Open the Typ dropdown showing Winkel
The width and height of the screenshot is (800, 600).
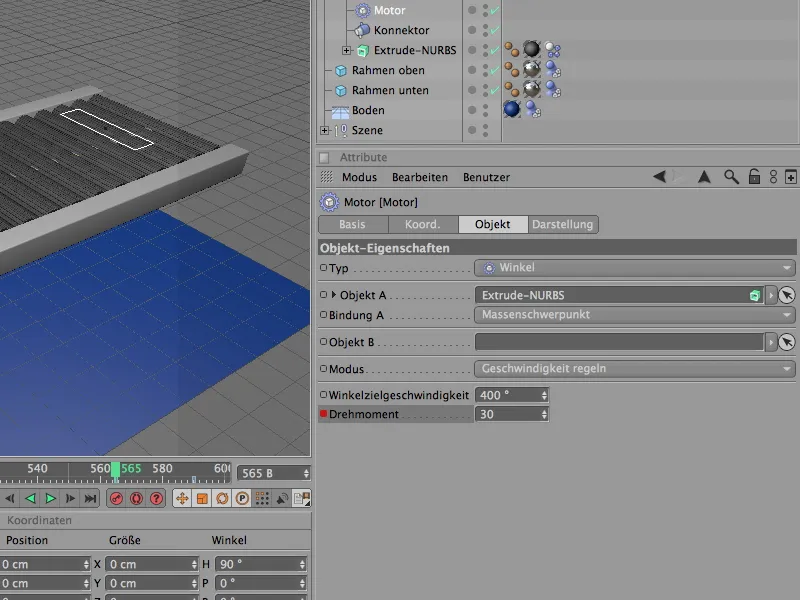coord(634,268)
